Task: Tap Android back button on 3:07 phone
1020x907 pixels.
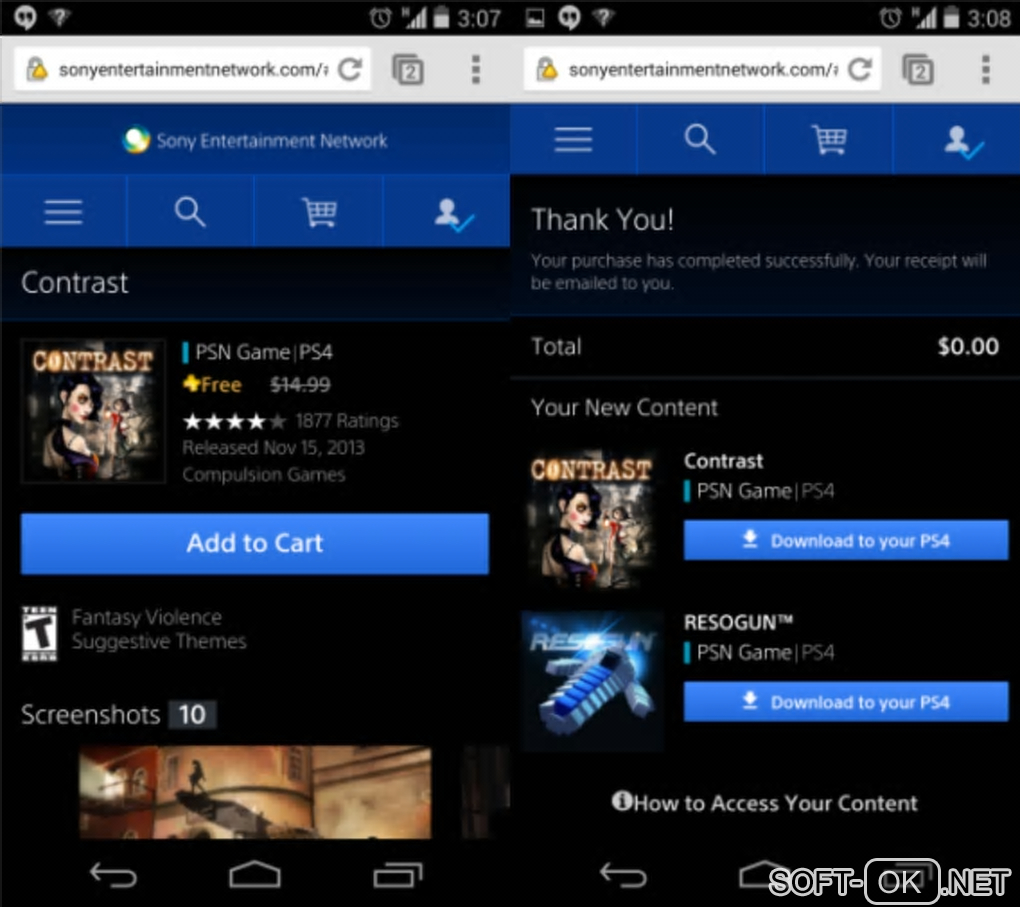Action: point(113,876)
